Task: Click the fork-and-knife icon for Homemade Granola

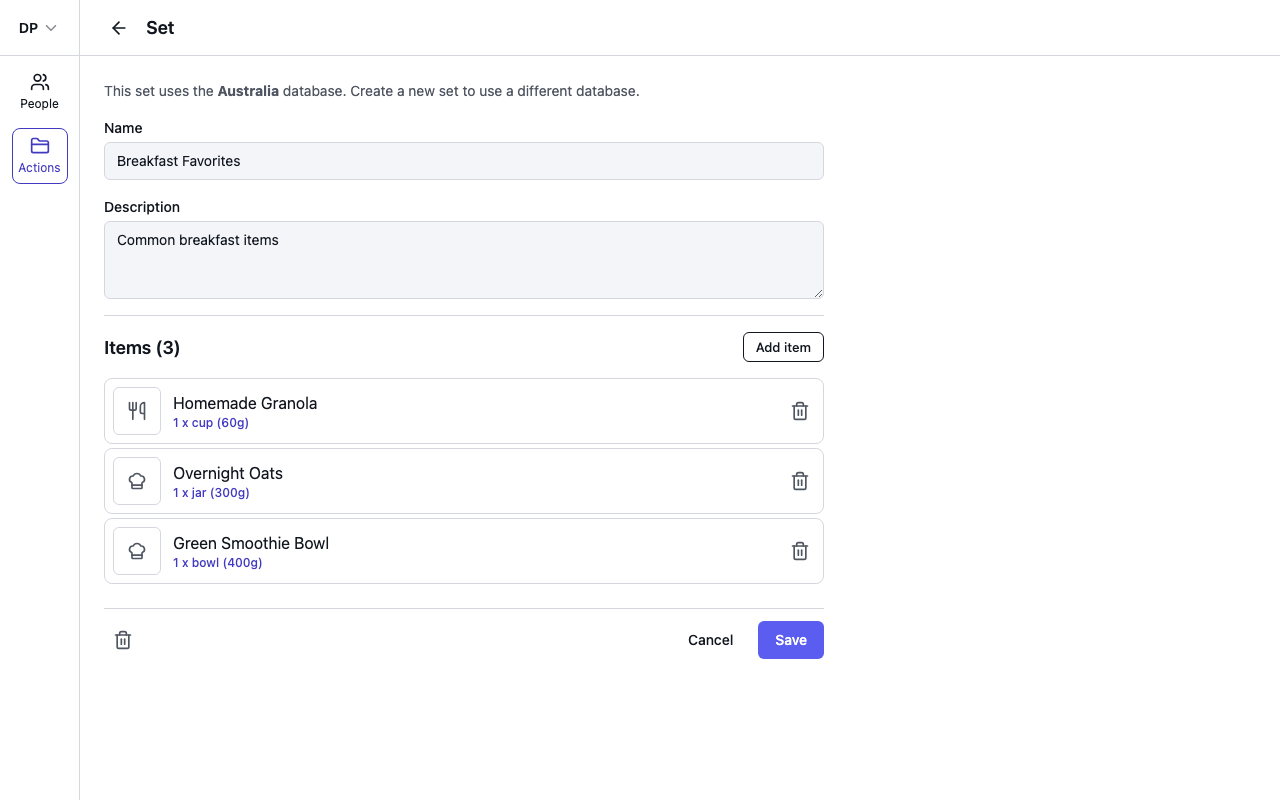Action: pos(137,411)
